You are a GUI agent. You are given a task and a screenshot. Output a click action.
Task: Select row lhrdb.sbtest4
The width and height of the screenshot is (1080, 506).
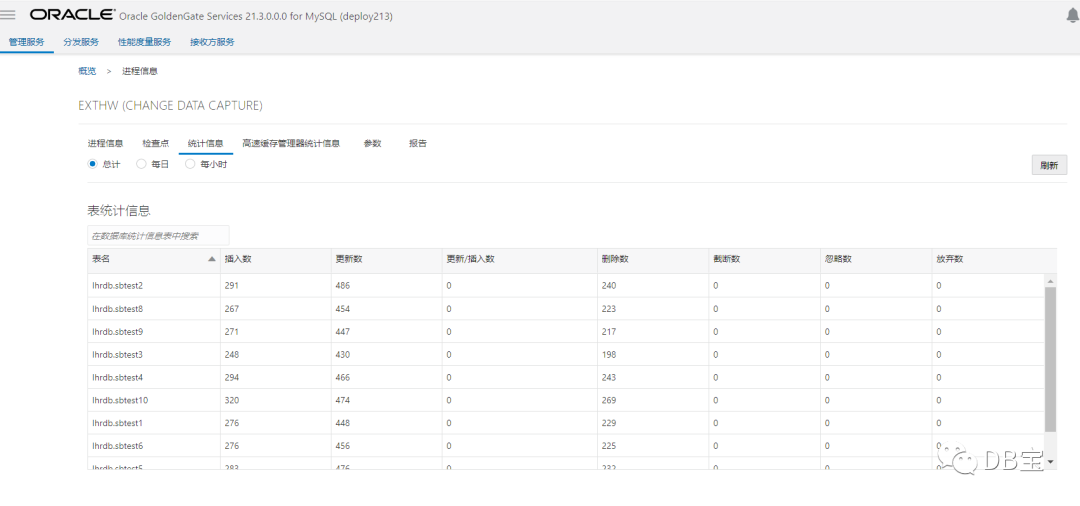566,377
